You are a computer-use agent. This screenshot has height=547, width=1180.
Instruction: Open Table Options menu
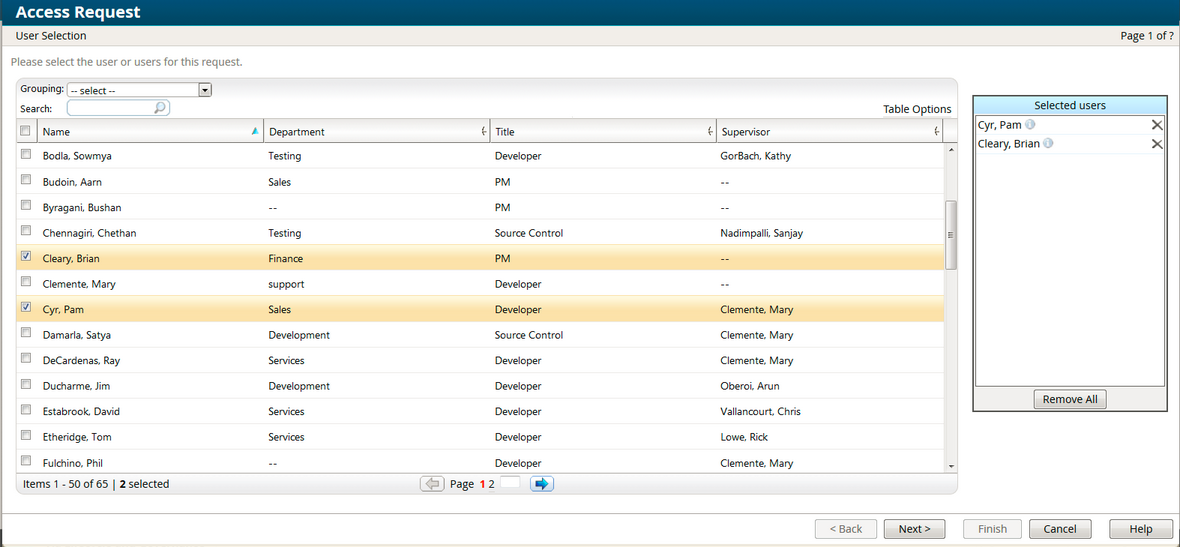click(x=917, y=109)
